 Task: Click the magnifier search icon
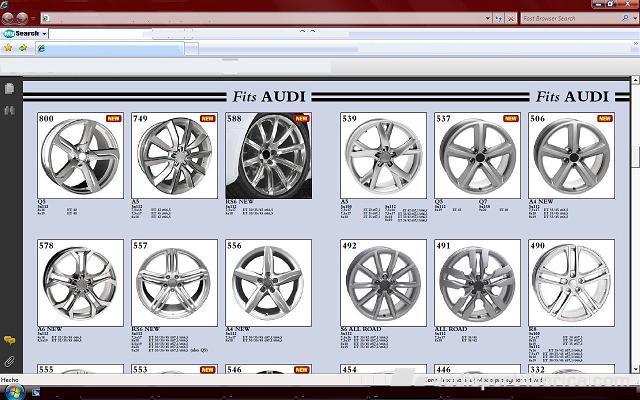625,18
